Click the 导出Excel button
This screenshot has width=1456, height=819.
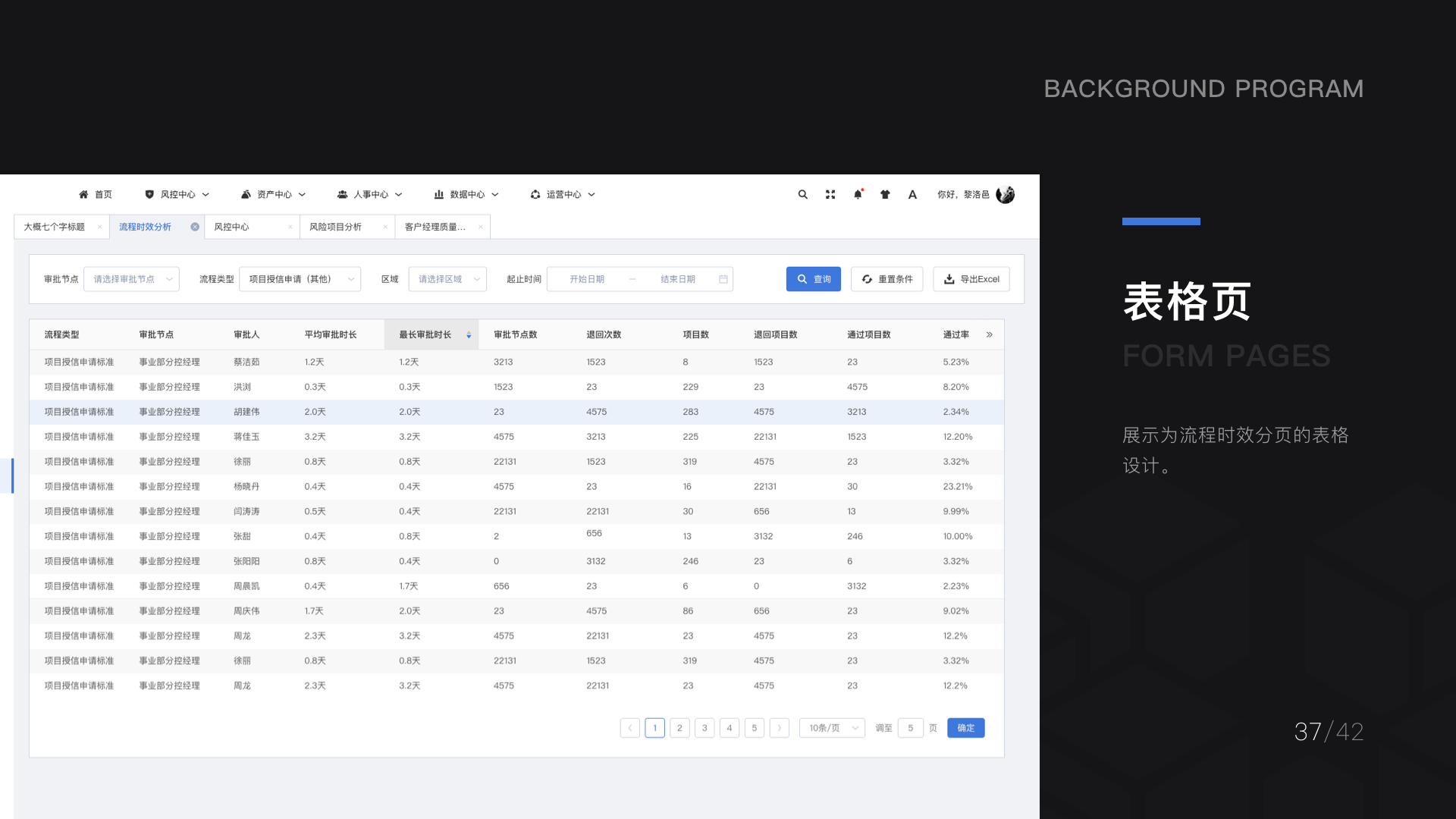(971, 279)
